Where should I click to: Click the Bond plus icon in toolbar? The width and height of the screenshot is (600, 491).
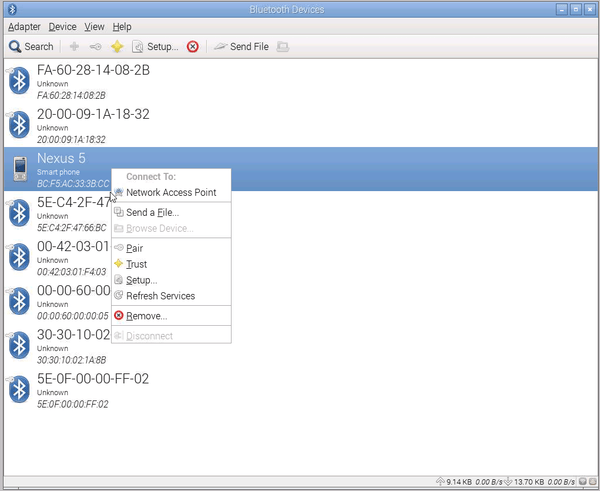[x=73, y=46]
